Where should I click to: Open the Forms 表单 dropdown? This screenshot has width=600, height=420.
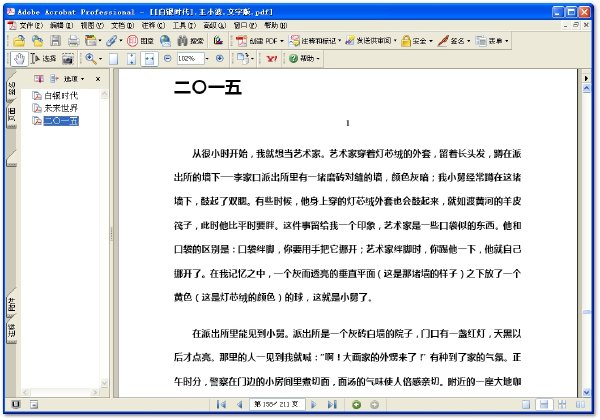(x=492, y=41)
